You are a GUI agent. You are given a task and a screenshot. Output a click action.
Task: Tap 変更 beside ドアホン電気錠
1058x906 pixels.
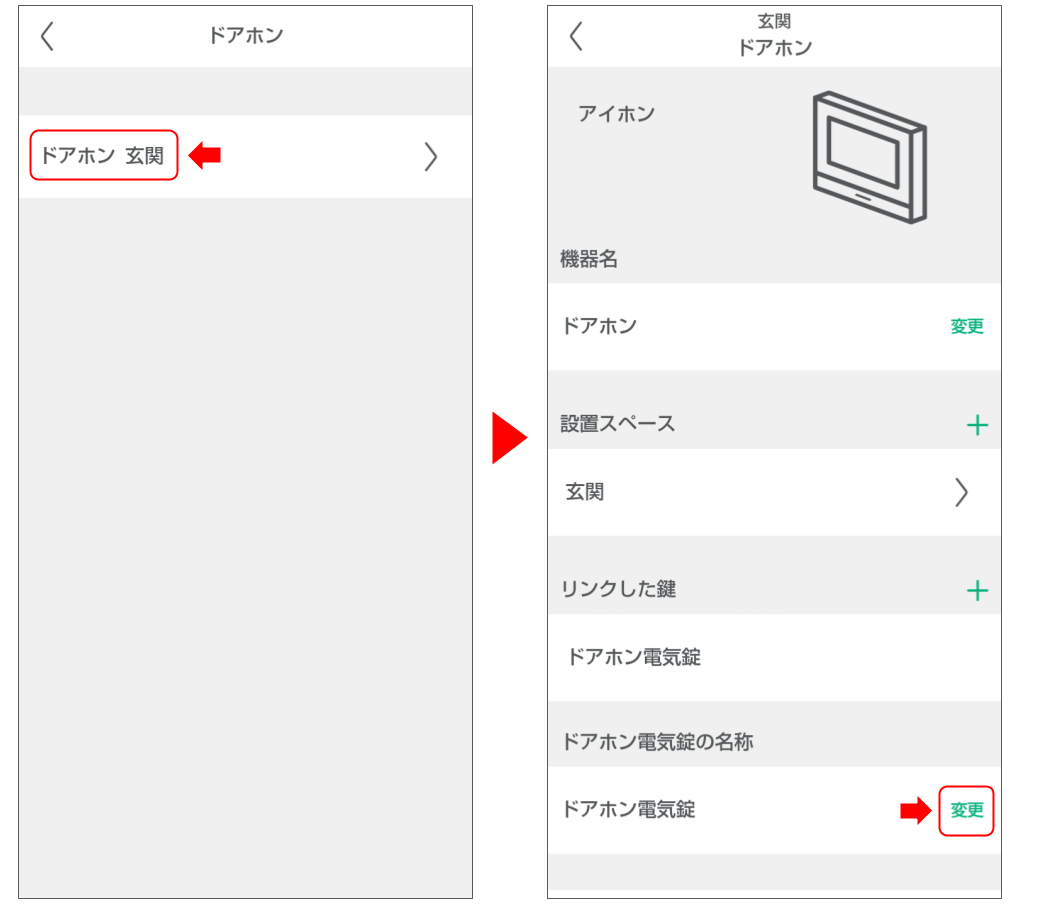(x=968, y=811)
